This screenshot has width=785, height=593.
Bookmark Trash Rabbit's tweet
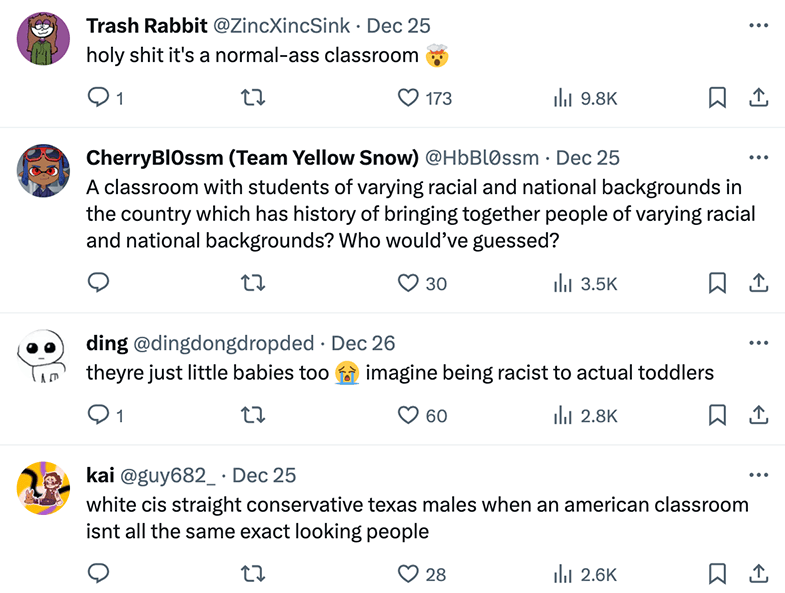point(717,98)
